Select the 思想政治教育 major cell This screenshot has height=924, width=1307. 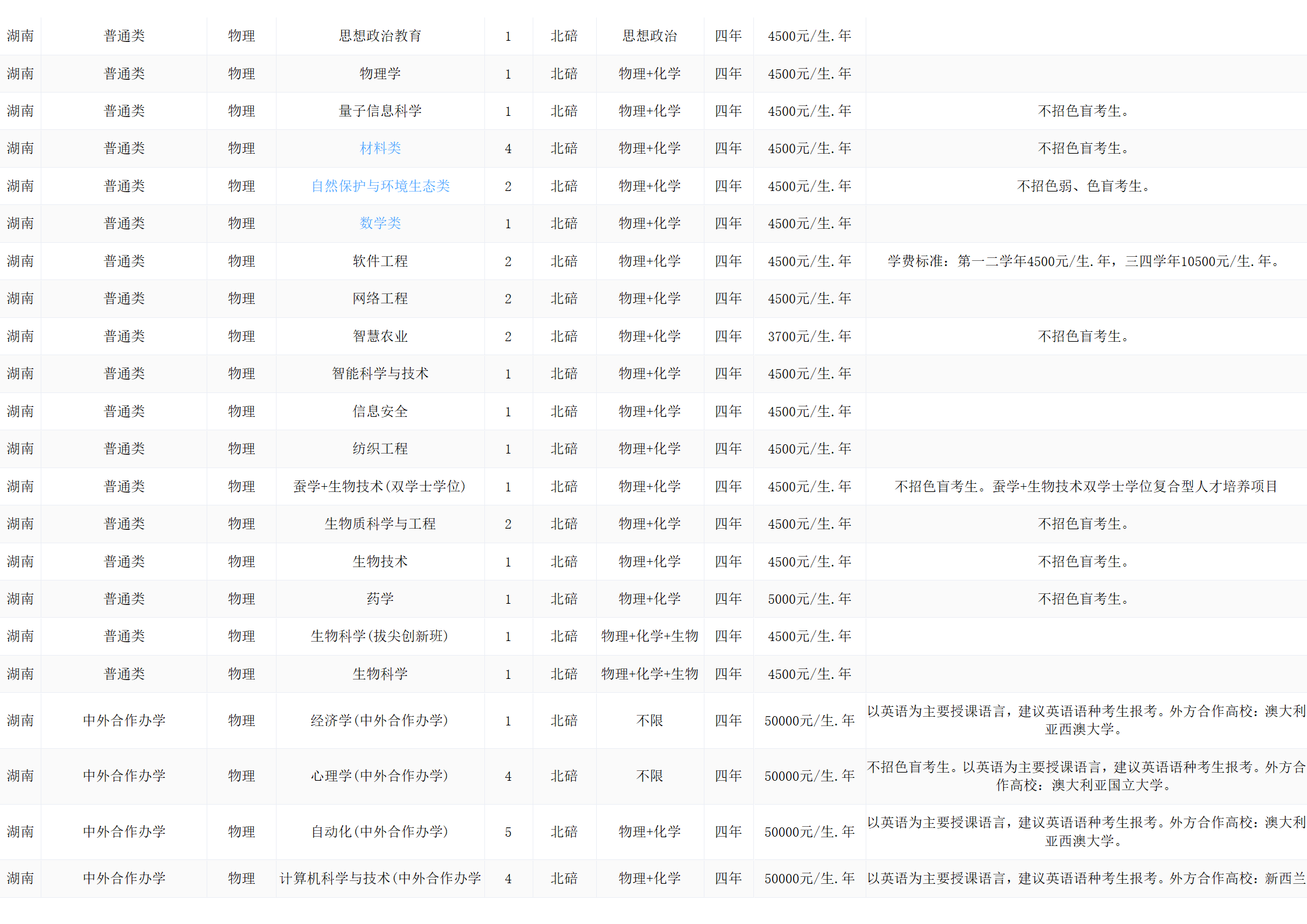[380, 36]
